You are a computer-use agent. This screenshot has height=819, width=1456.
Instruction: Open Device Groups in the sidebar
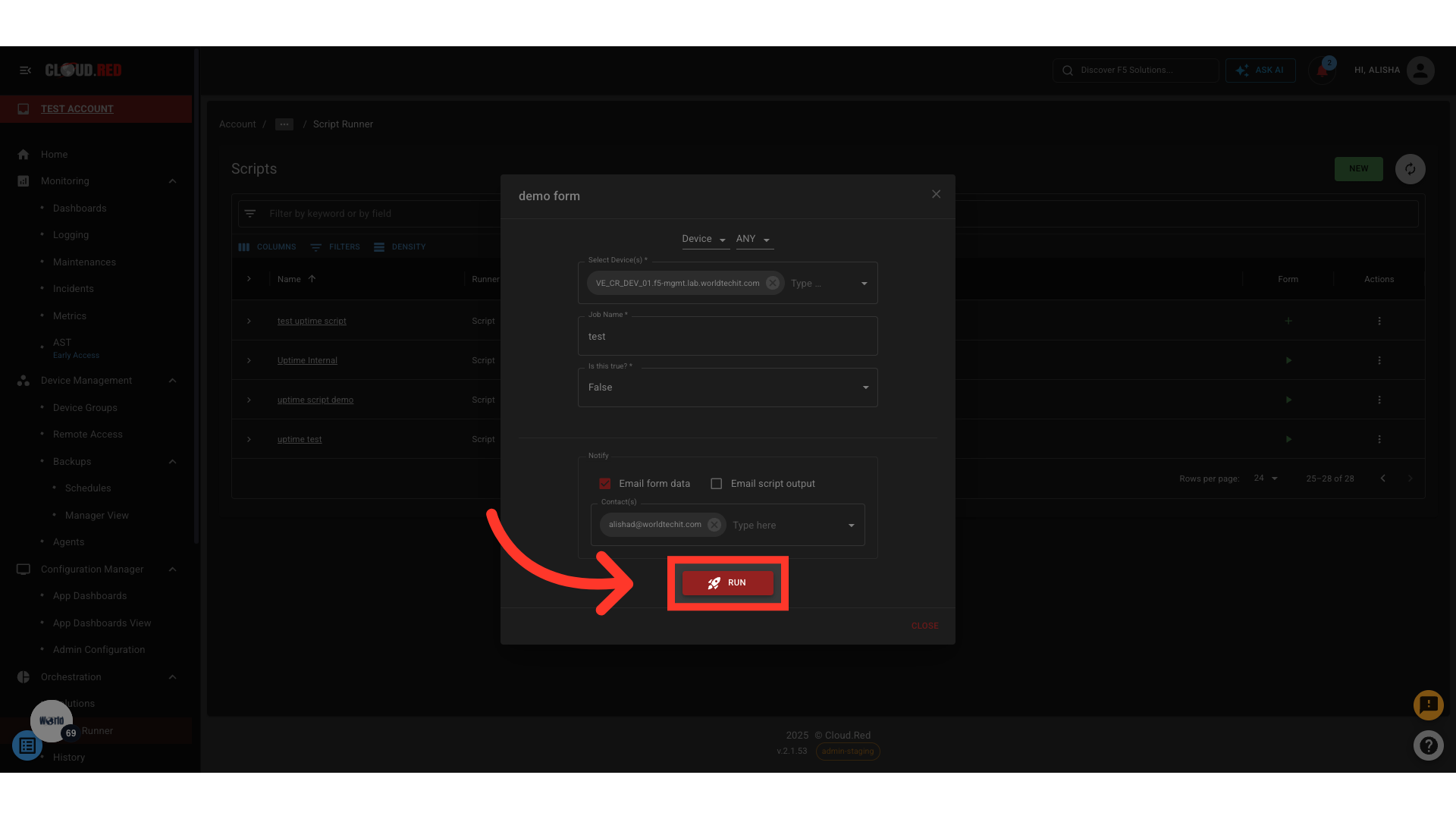tap(85, 408)
